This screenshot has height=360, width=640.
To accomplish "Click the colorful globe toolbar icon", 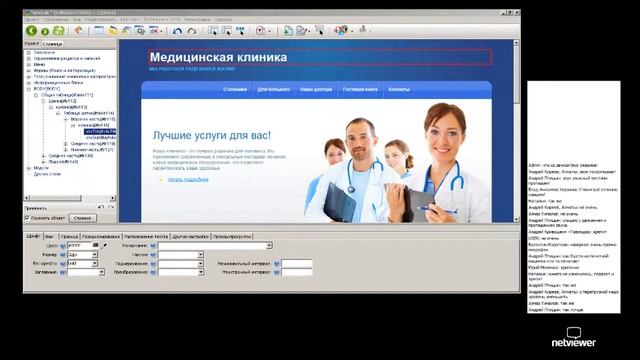I will pyautogui.click(x=341, y=30).
